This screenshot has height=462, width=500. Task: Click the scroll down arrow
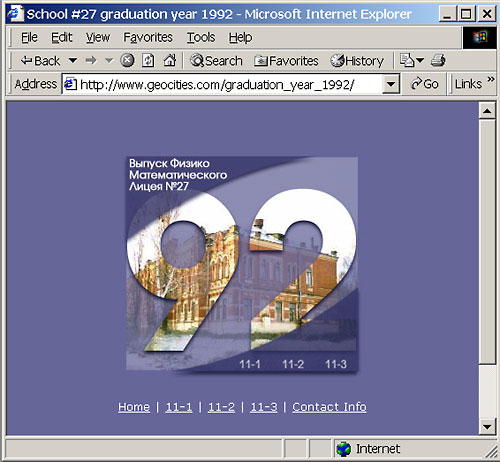[487, 426]
